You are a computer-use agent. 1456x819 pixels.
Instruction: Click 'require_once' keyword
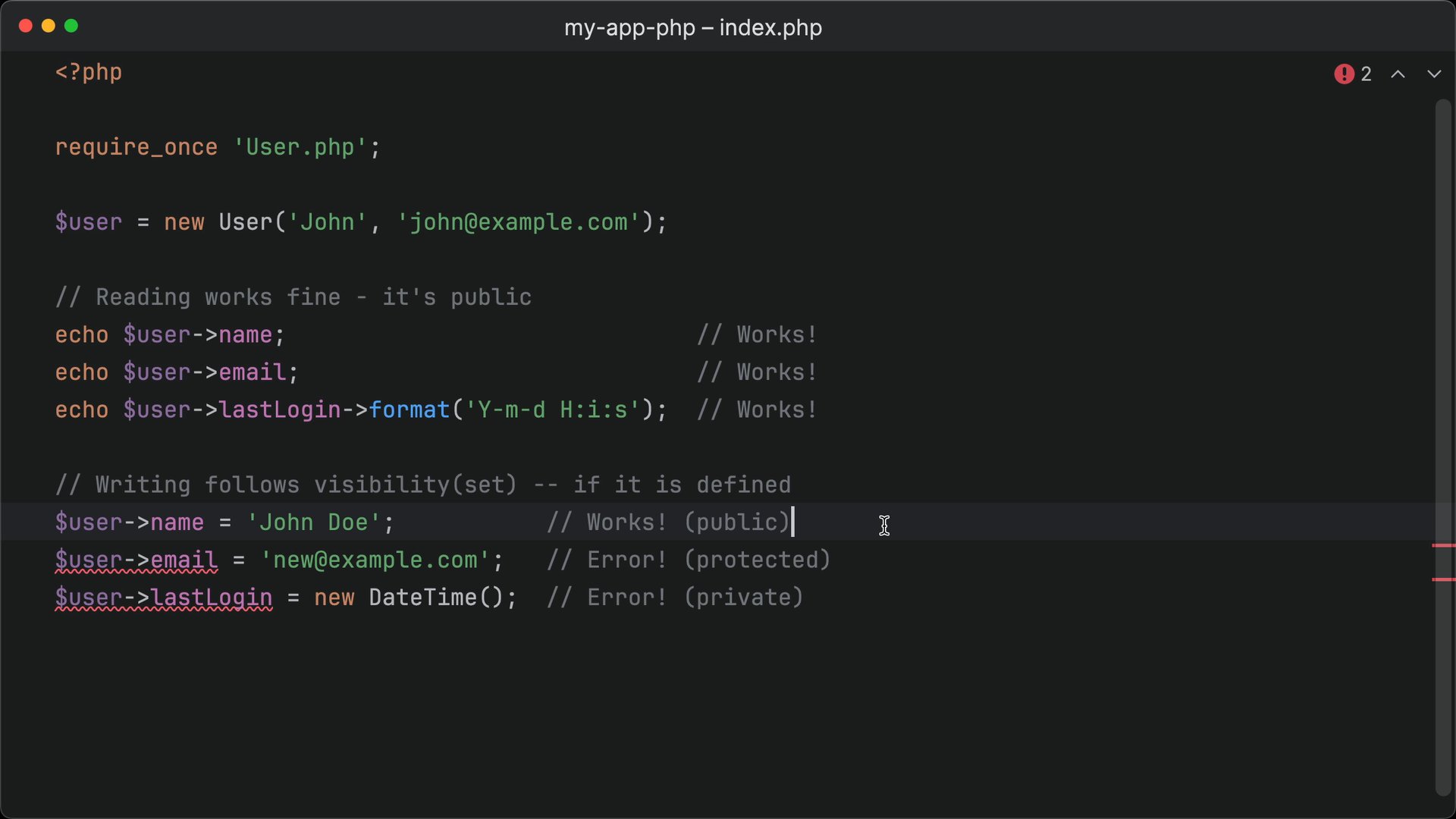(136, 147)
